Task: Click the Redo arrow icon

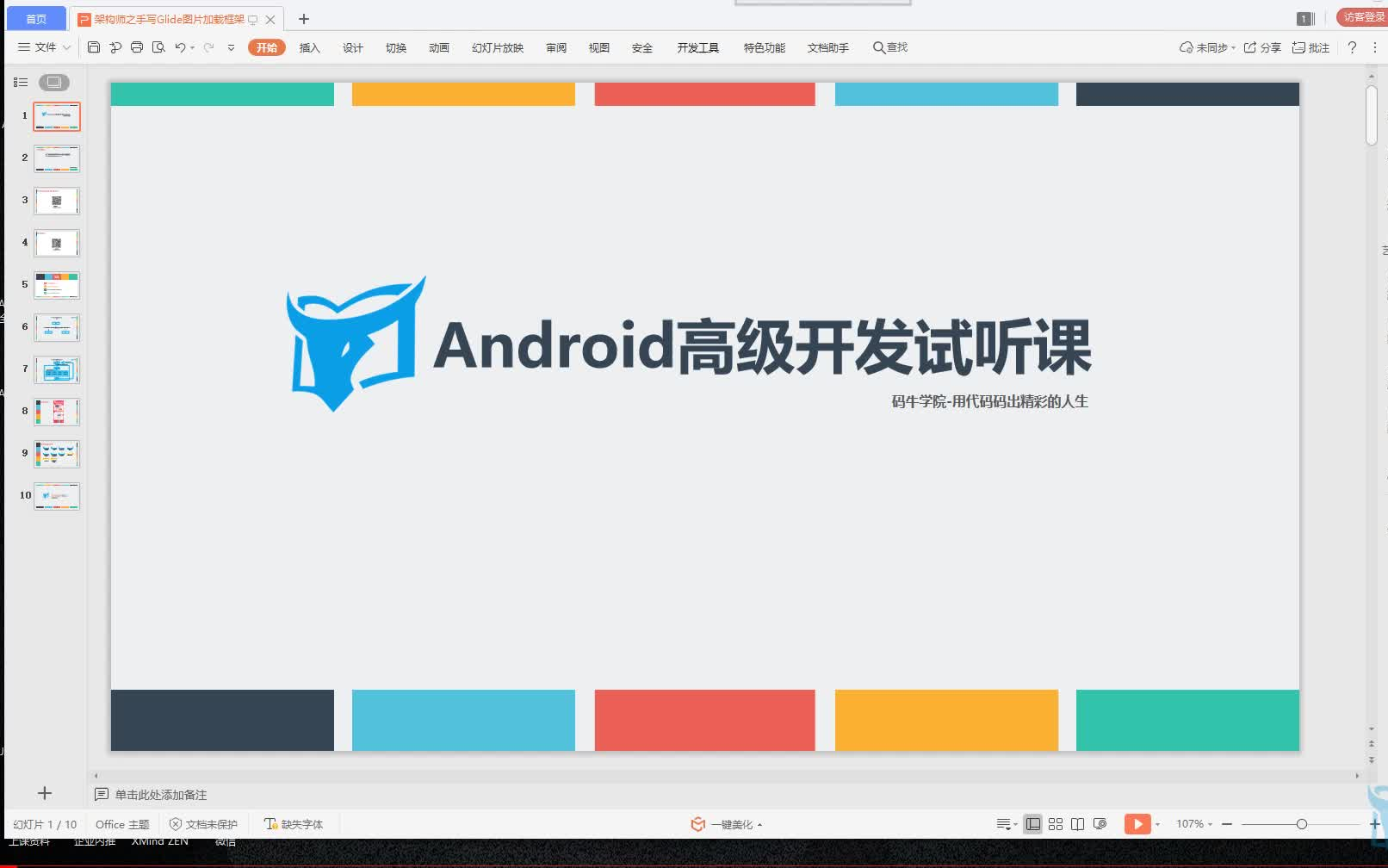Action: click(x=208, y=47)
